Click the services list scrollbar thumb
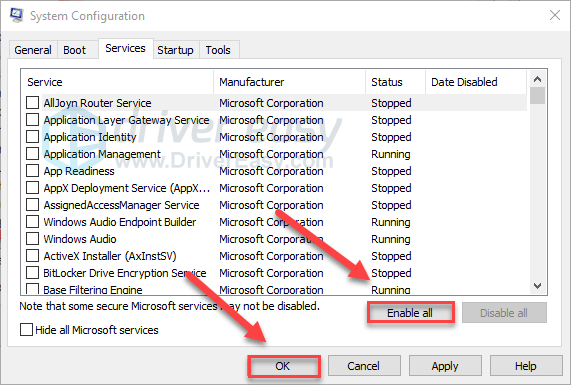The height and width of the screenshot is (385, 571). coord(537,95)
